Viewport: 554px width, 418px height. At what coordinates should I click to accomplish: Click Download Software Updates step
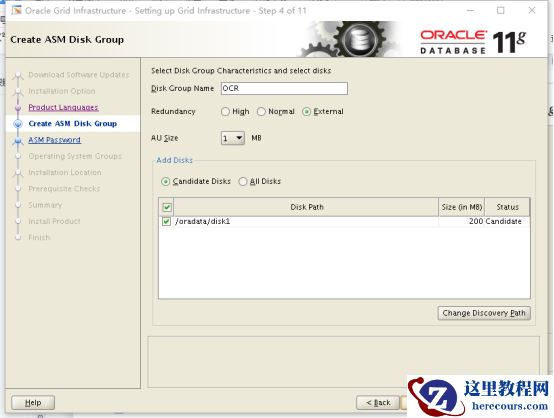point(79,75)
